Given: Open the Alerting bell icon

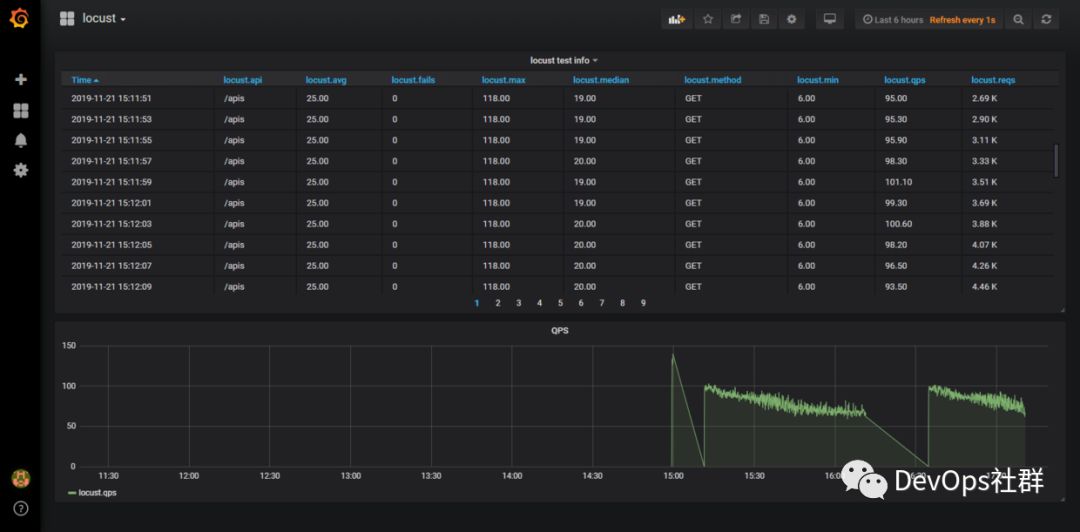Looking at the screenshot, I should pyautogui.click(x=20, y=140).
